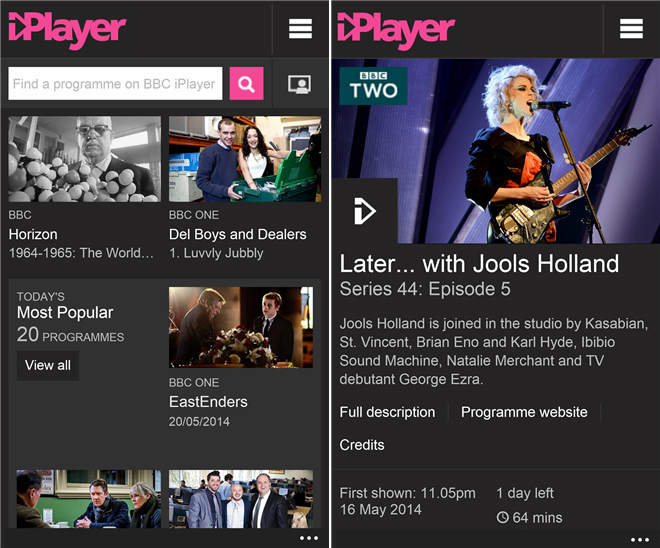Play episode using the iPlayer play icon

pyautogui.click(x=365, y=210)
